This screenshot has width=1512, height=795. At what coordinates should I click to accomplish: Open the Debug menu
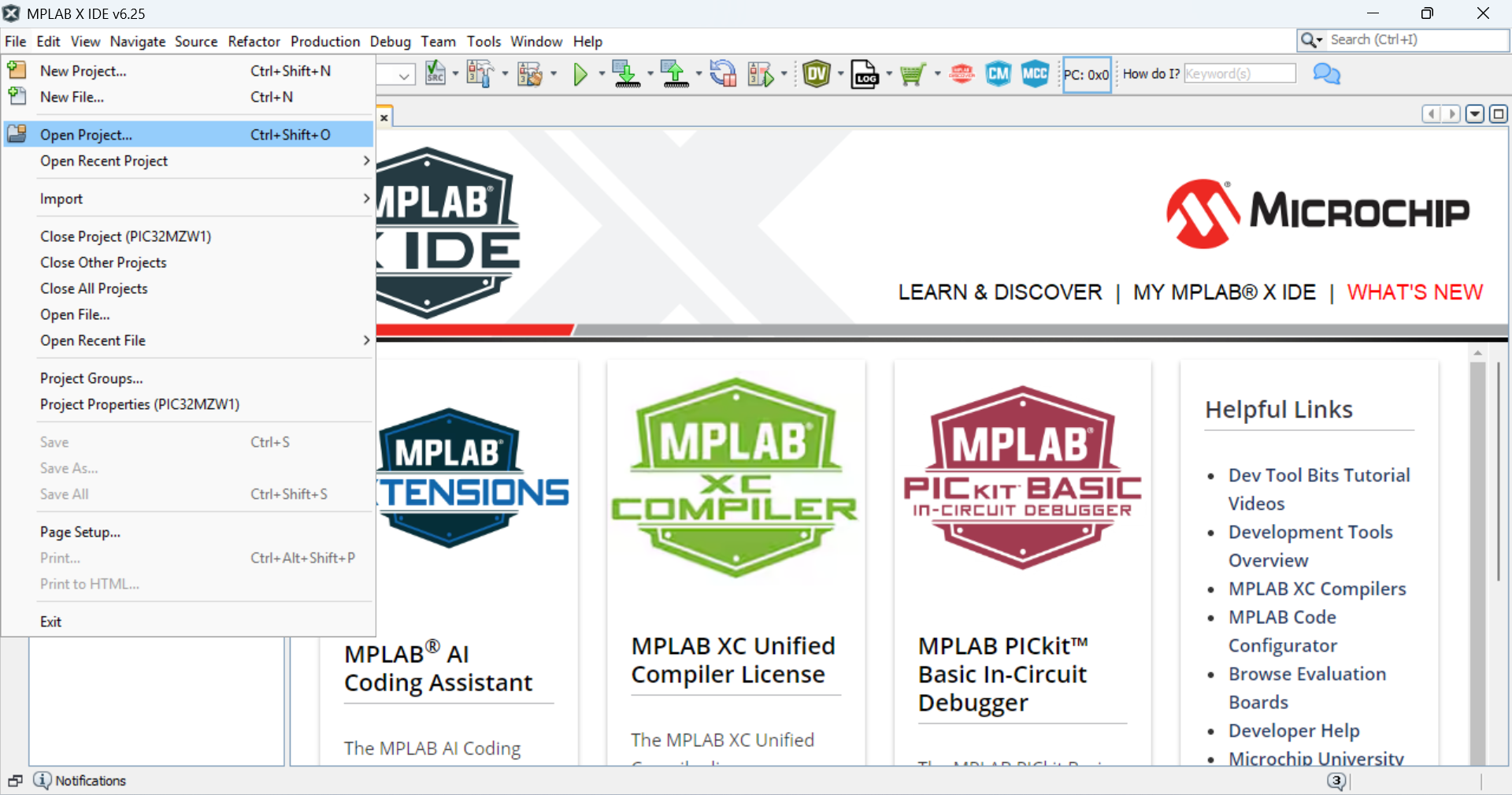click(391, 41)
